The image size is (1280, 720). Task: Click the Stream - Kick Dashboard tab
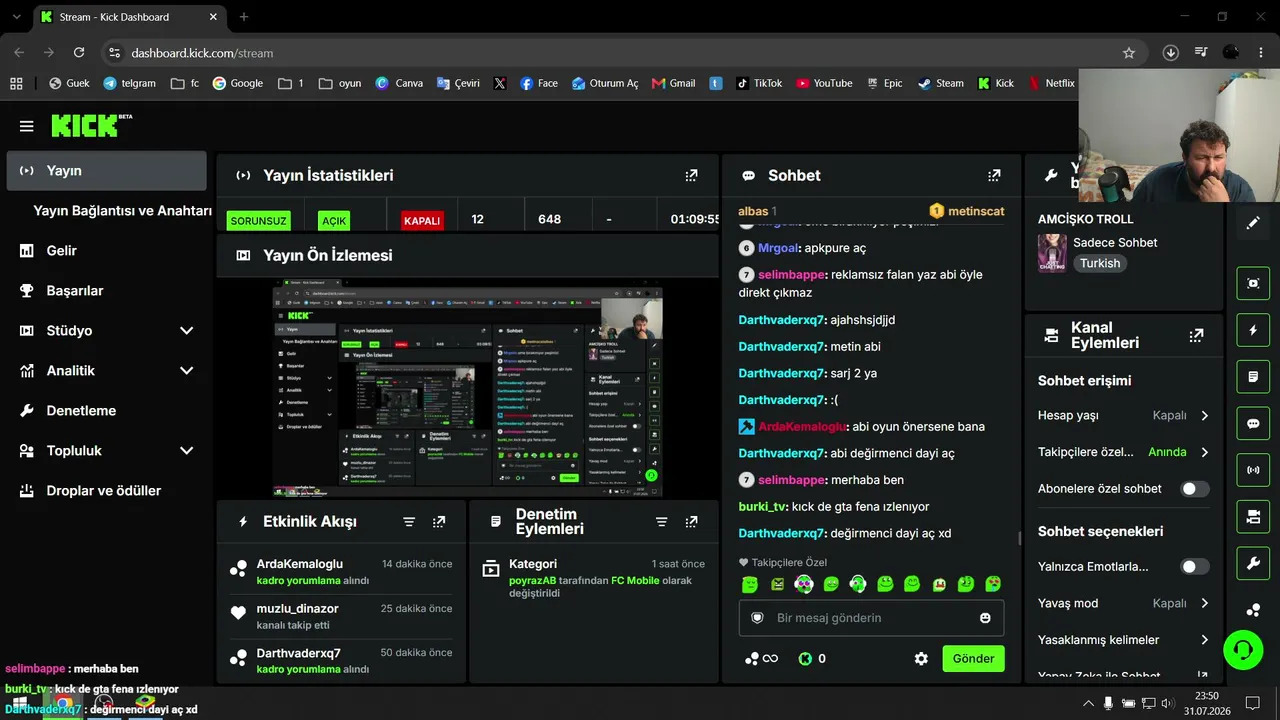click(130, 17)
